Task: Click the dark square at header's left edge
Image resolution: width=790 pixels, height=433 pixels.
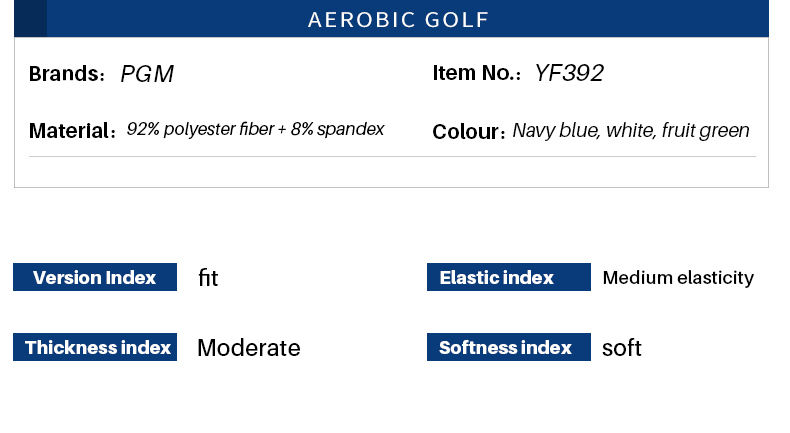Action: (31, 19)
